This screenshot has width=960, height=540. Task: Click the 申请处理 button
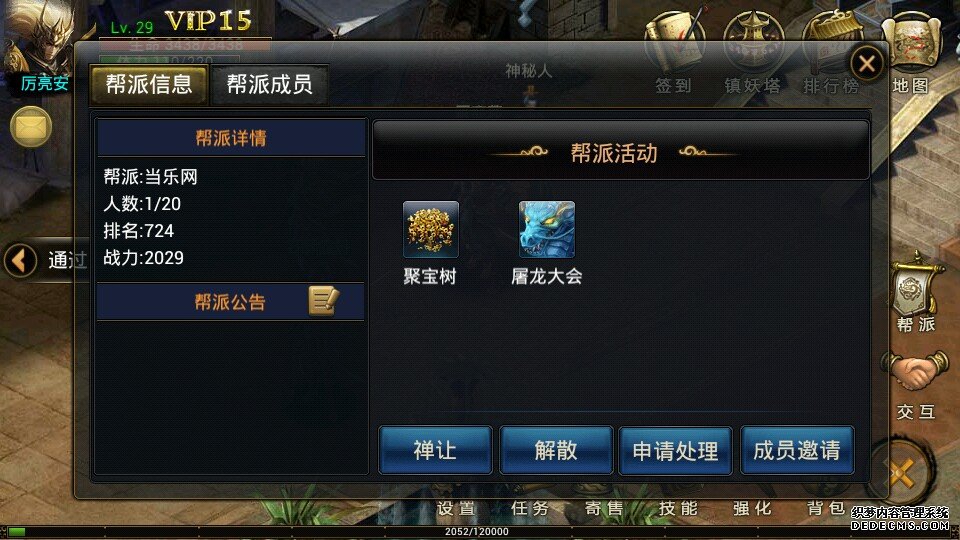(x=675, y=451)
